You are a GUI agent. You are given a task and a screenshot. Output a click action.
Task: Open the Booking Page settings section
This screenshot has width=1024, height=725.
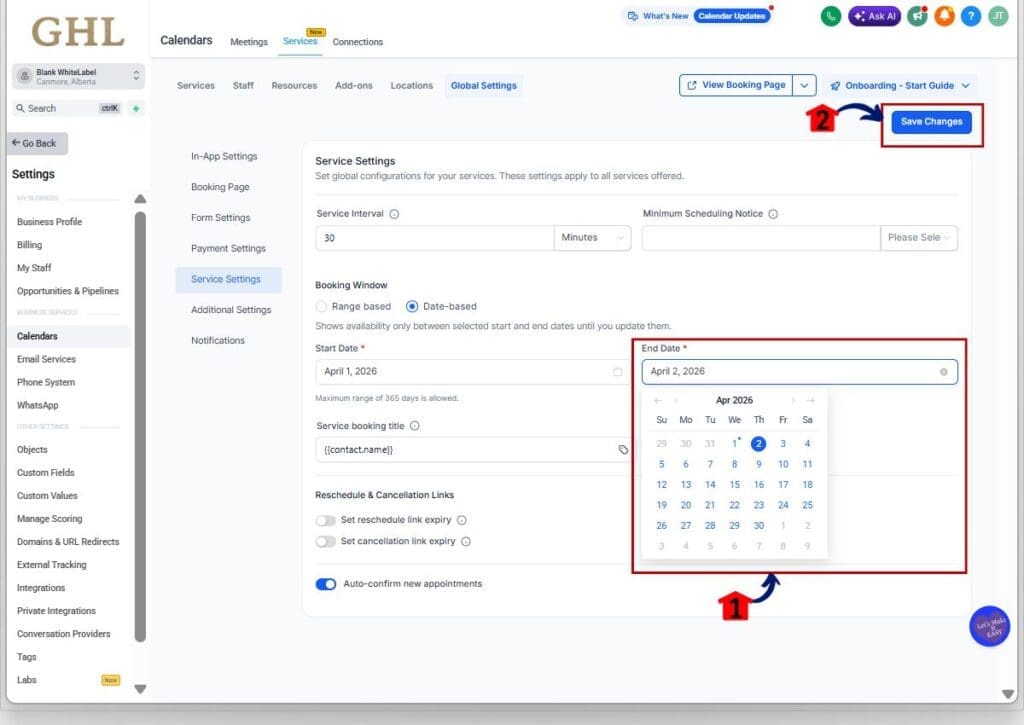point(220,187)
